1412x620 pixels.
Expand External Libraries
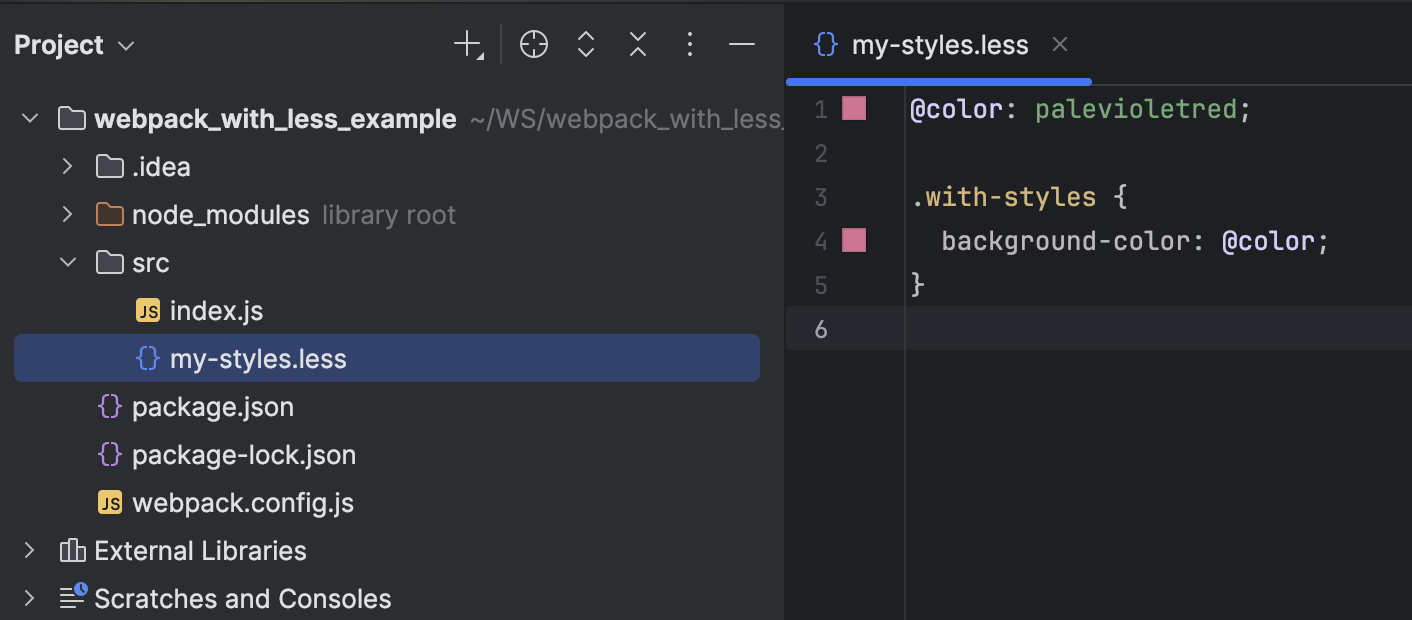click(x=28, y=550)
